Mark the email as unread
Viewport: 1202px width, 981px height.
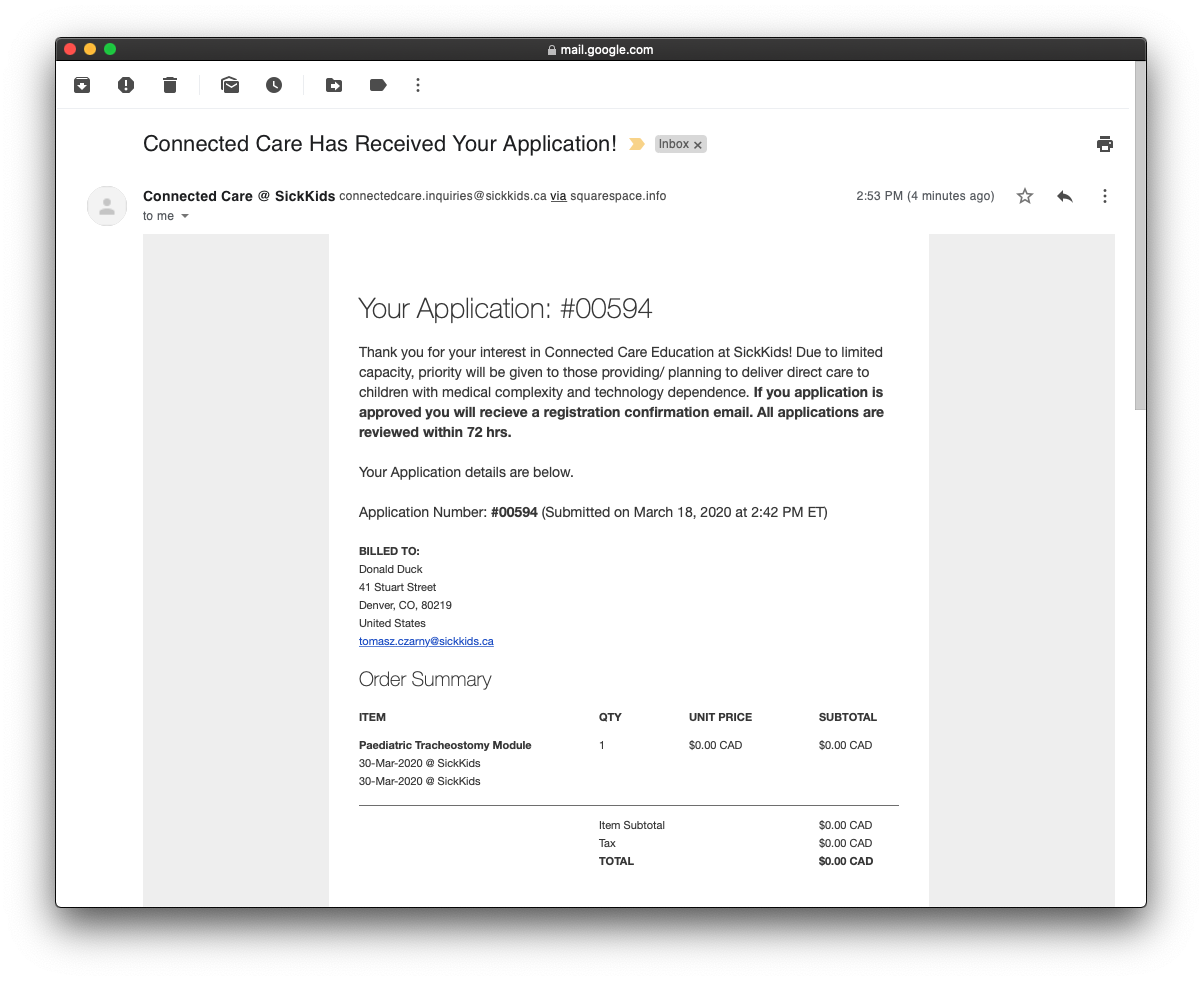coord(230,85)
